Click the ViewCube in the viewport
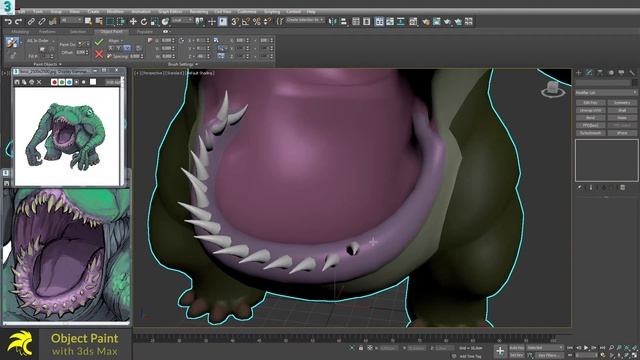Image resolution: width=640 pixels, height=360 pixels. coord(553,89)
